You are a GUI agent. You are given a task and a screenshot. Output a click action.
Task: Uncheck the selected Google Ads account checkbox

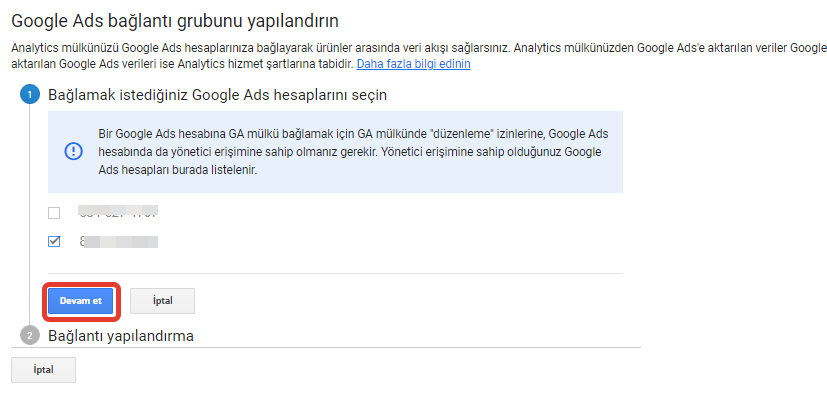[54, 241]
